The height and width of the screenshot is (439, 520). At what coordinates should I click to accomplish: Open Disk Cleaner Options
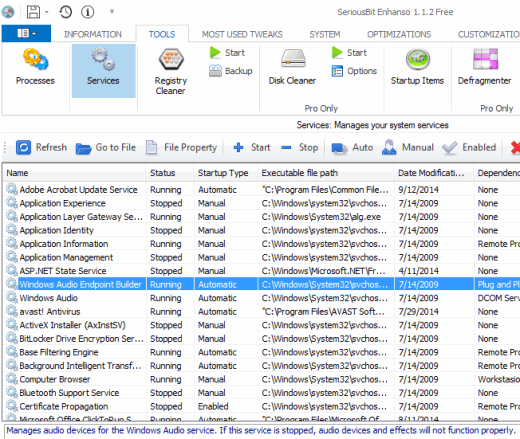click(x=354, y=71)
